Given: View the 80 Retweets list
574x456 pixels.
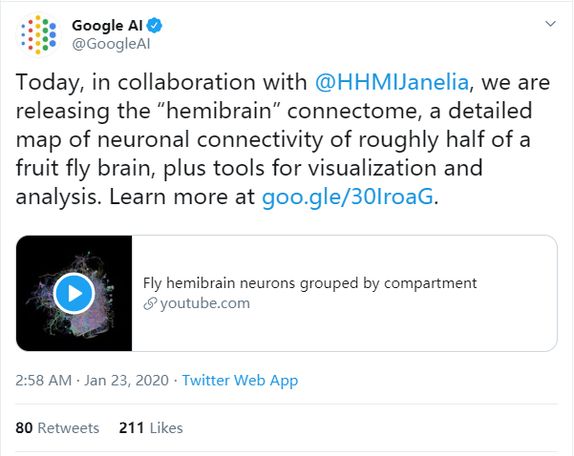Looking at the screenshot, I should tap(57, 428).
